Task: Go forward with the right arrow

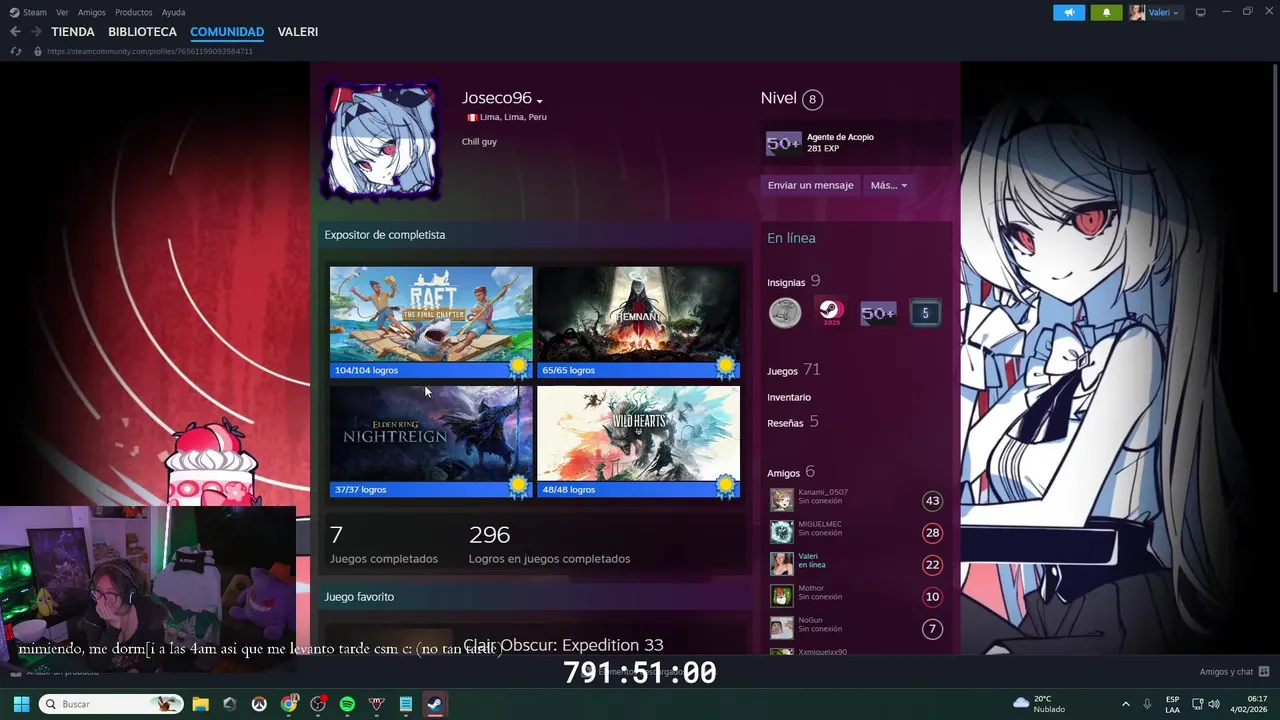Action: click(36, 32)
